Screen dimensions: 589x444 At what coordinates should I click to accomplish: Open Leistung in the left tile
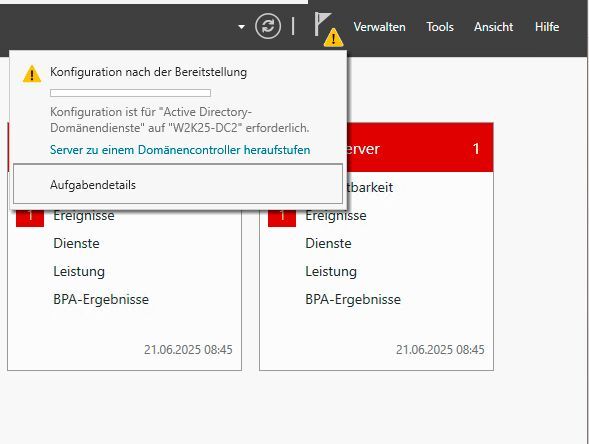79,271
